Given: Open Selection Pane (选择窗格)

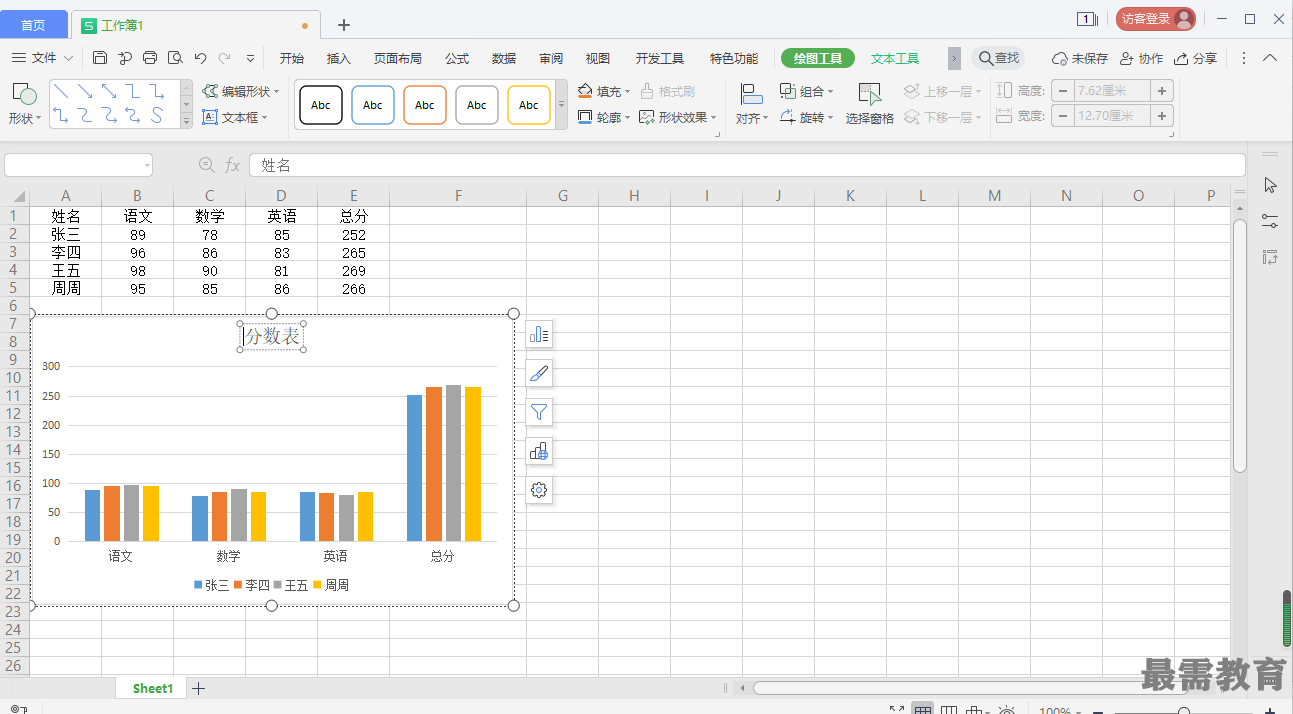Looking at the screenshot, I should click(869, 104).
